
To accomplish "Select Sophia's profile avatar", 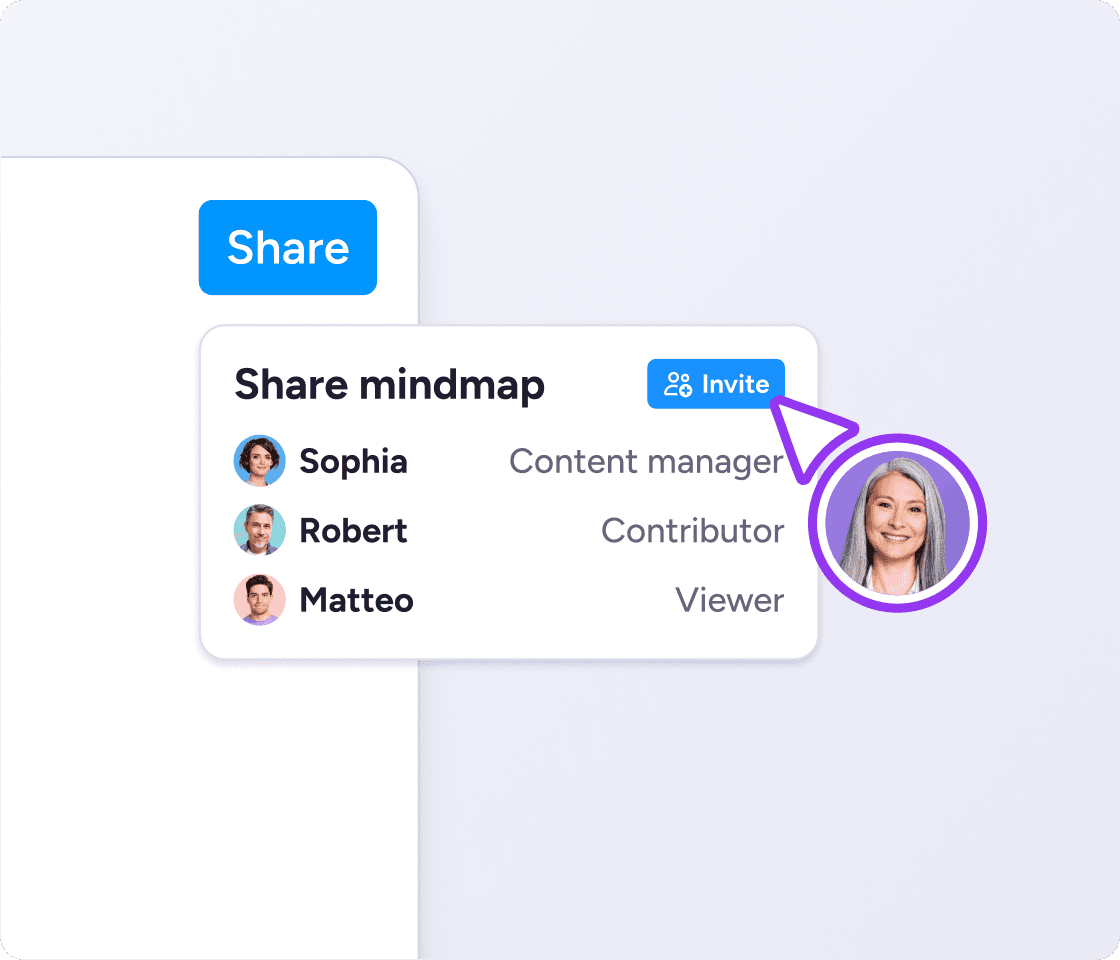I will 259,461.
